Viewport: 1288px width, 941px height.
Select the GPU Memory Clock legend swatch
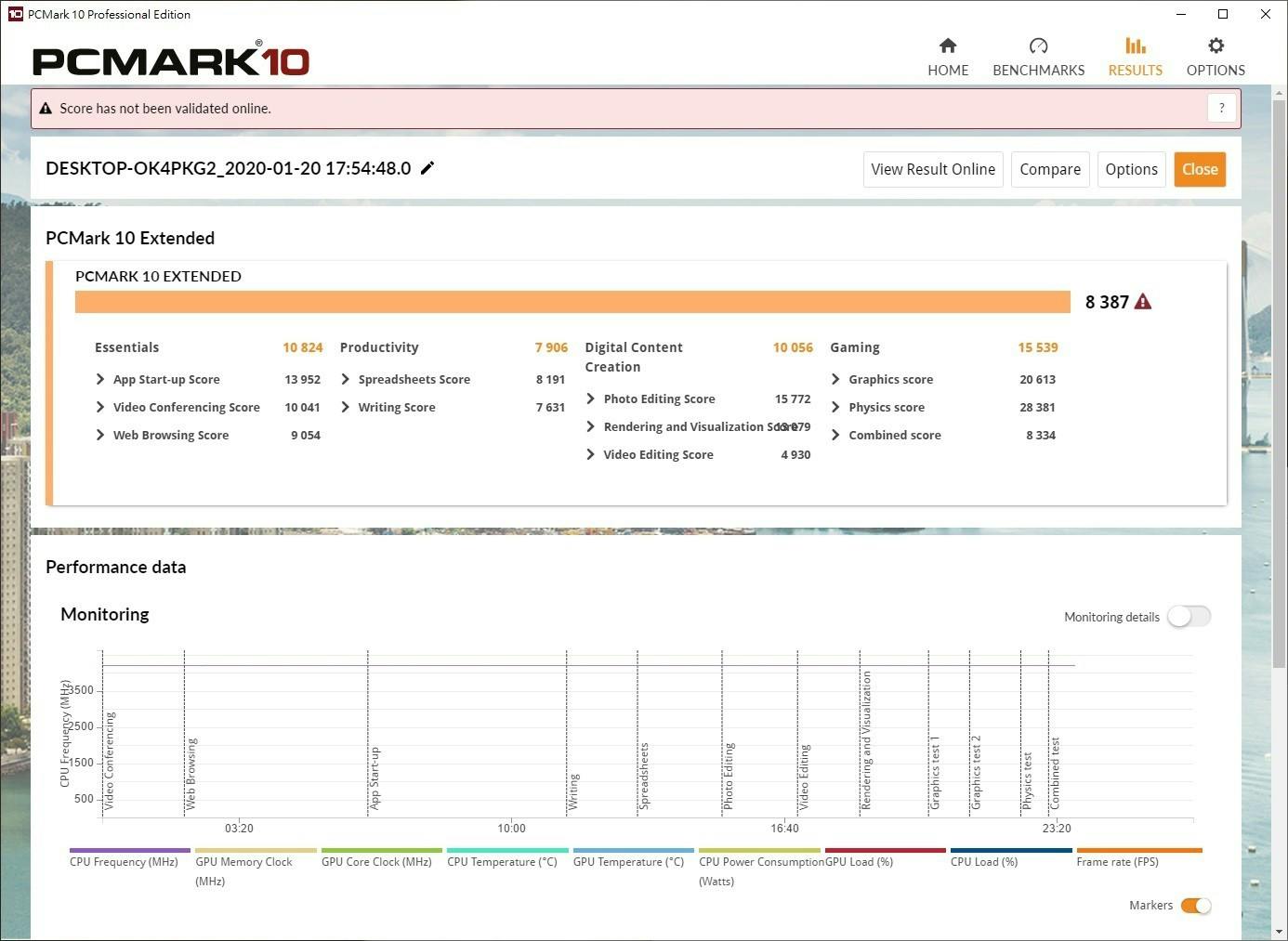[x=256, y=850]
